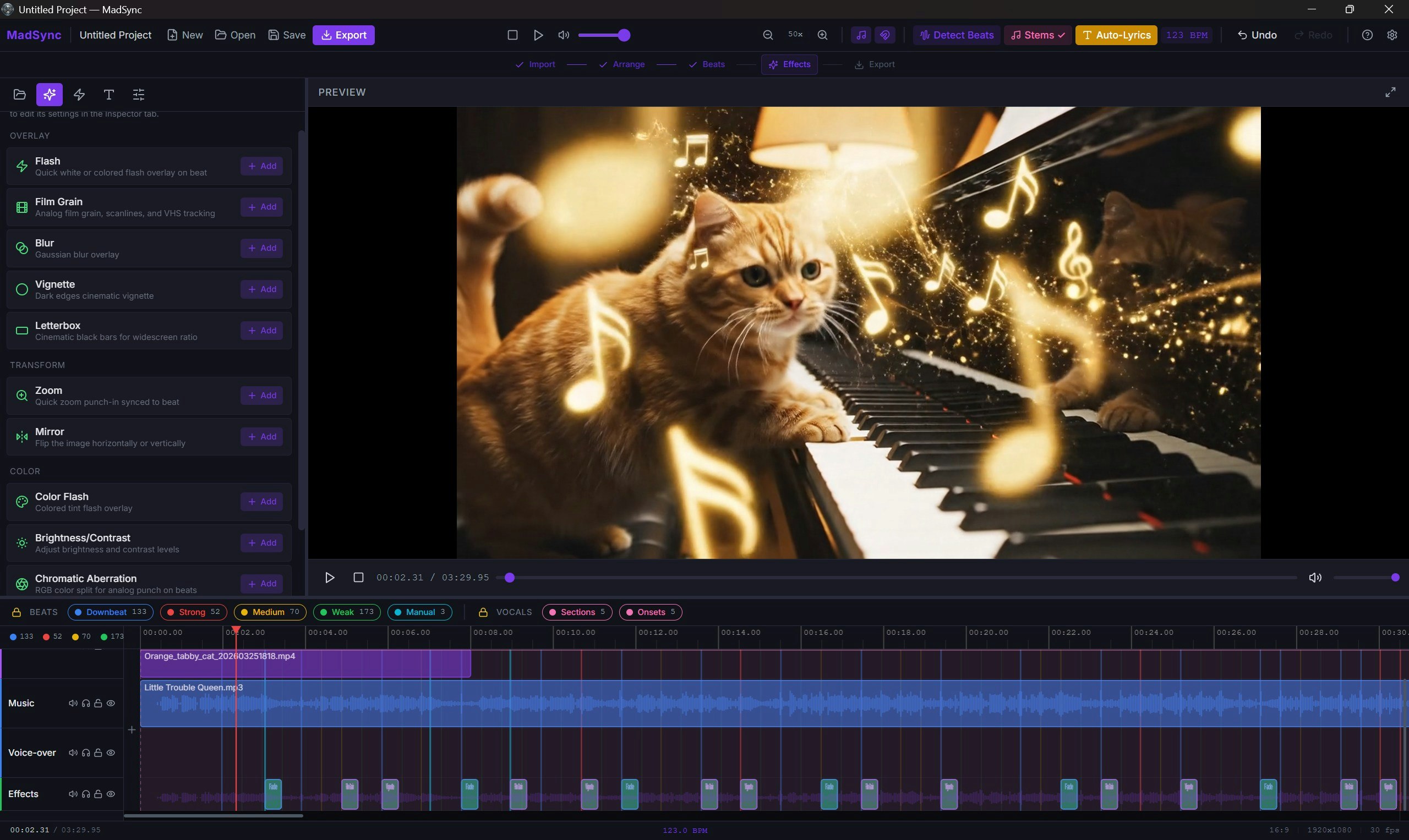Open the Sections 5 filter

coord(576,612)
